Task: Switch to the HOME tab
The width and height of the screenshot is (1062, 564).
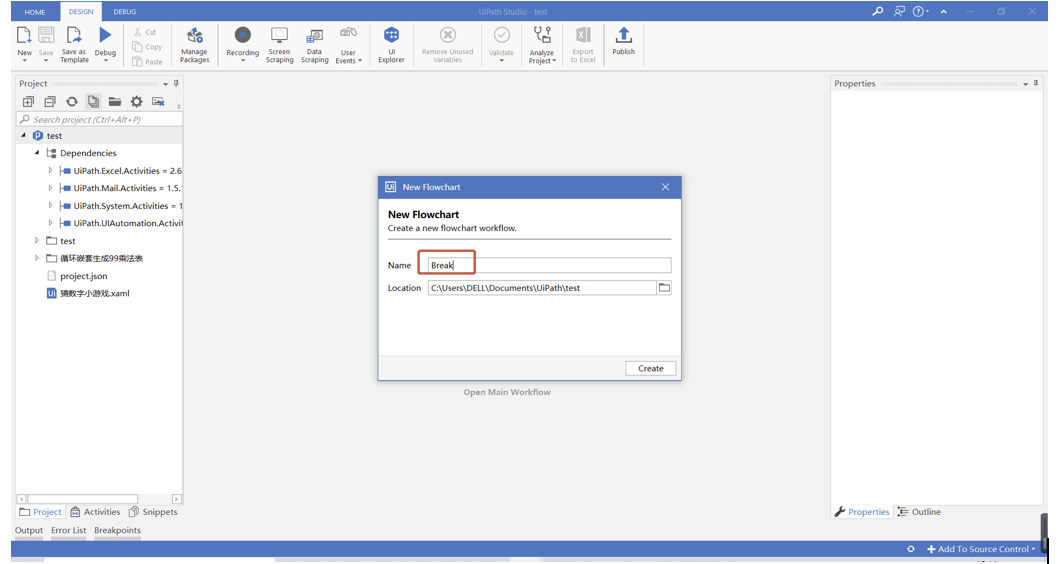Action: point(35,12)
